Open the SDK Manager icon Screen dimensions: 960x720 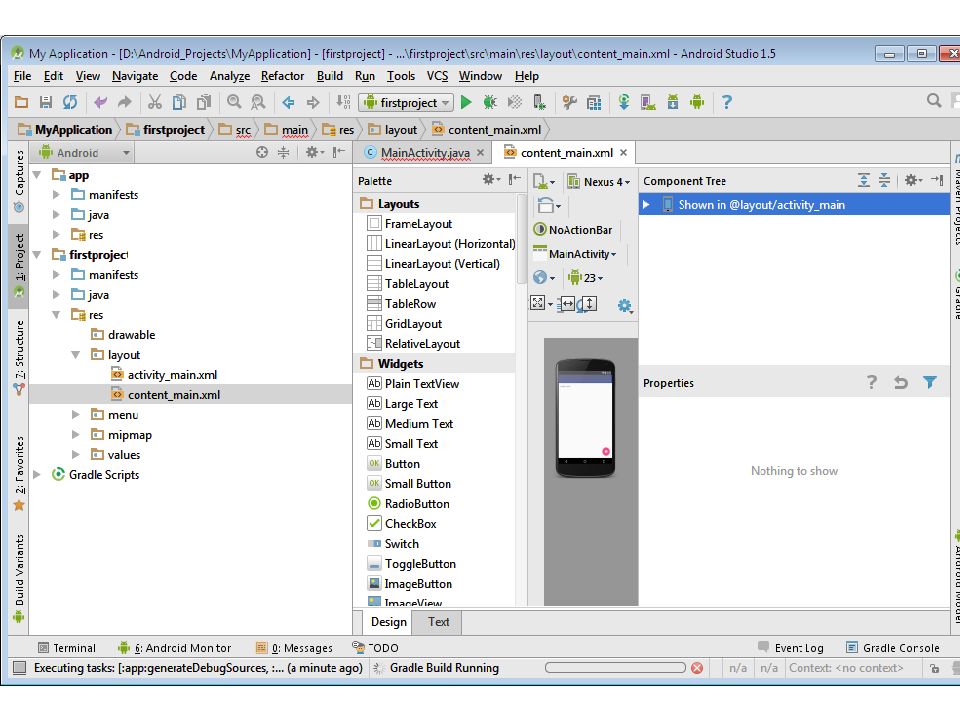pyautogui.click(x=672, y=102)
